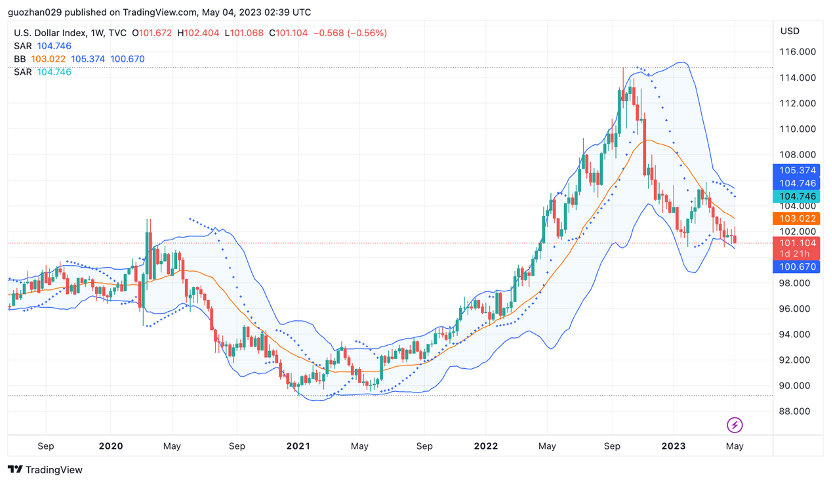The image size is (832, 484).
Task: Click the BB upper value 105.374 in legend
Action: (88, 59)
